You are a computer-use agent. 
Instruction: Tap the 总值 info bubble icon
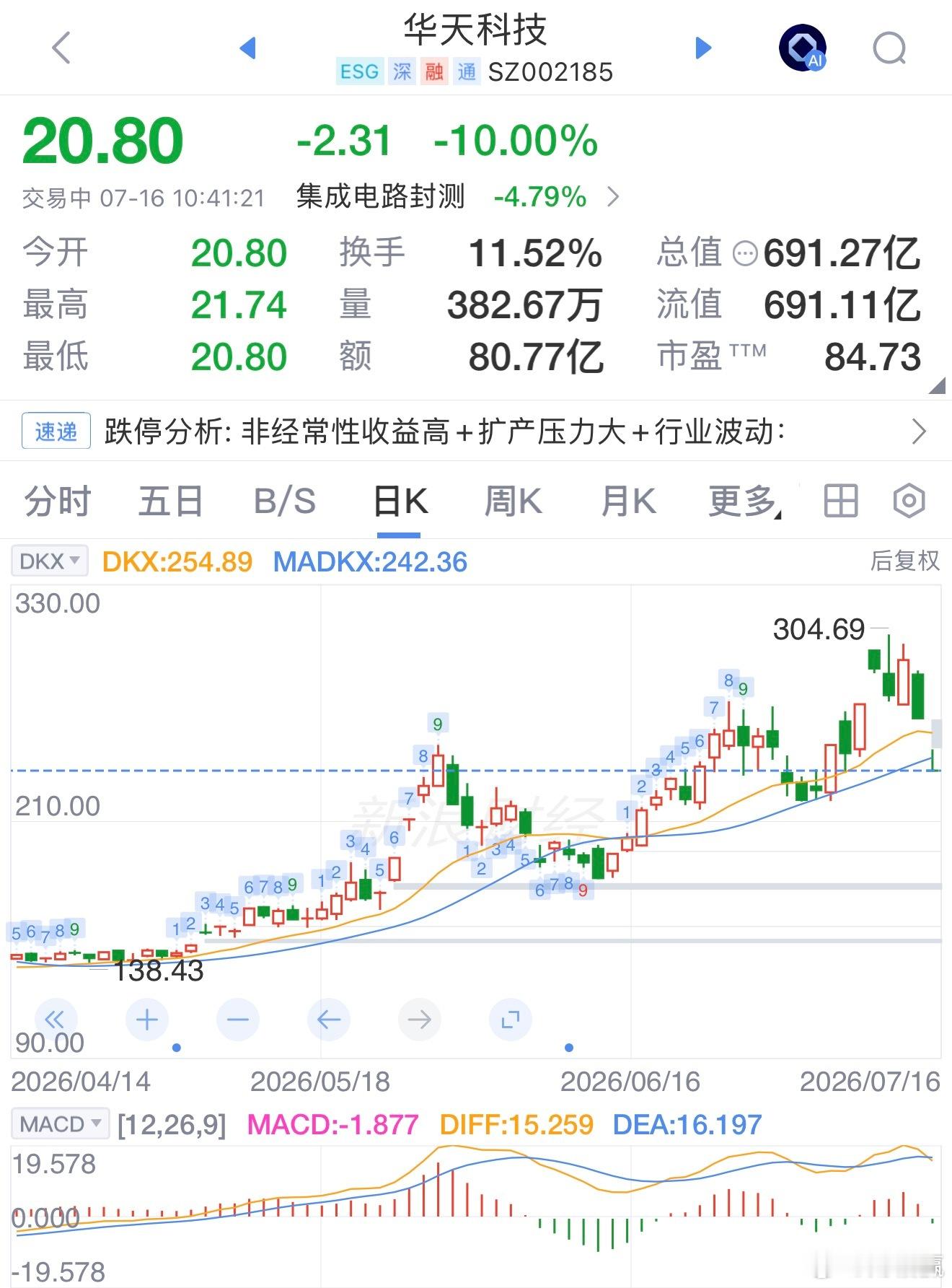click(x=744, y=253)
